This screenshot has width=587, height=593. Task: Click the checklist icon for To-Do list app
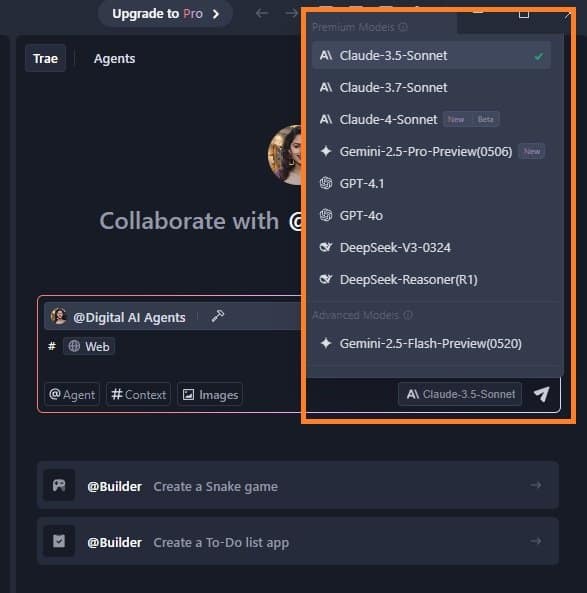pyautogui.click(x=59, y=541)
